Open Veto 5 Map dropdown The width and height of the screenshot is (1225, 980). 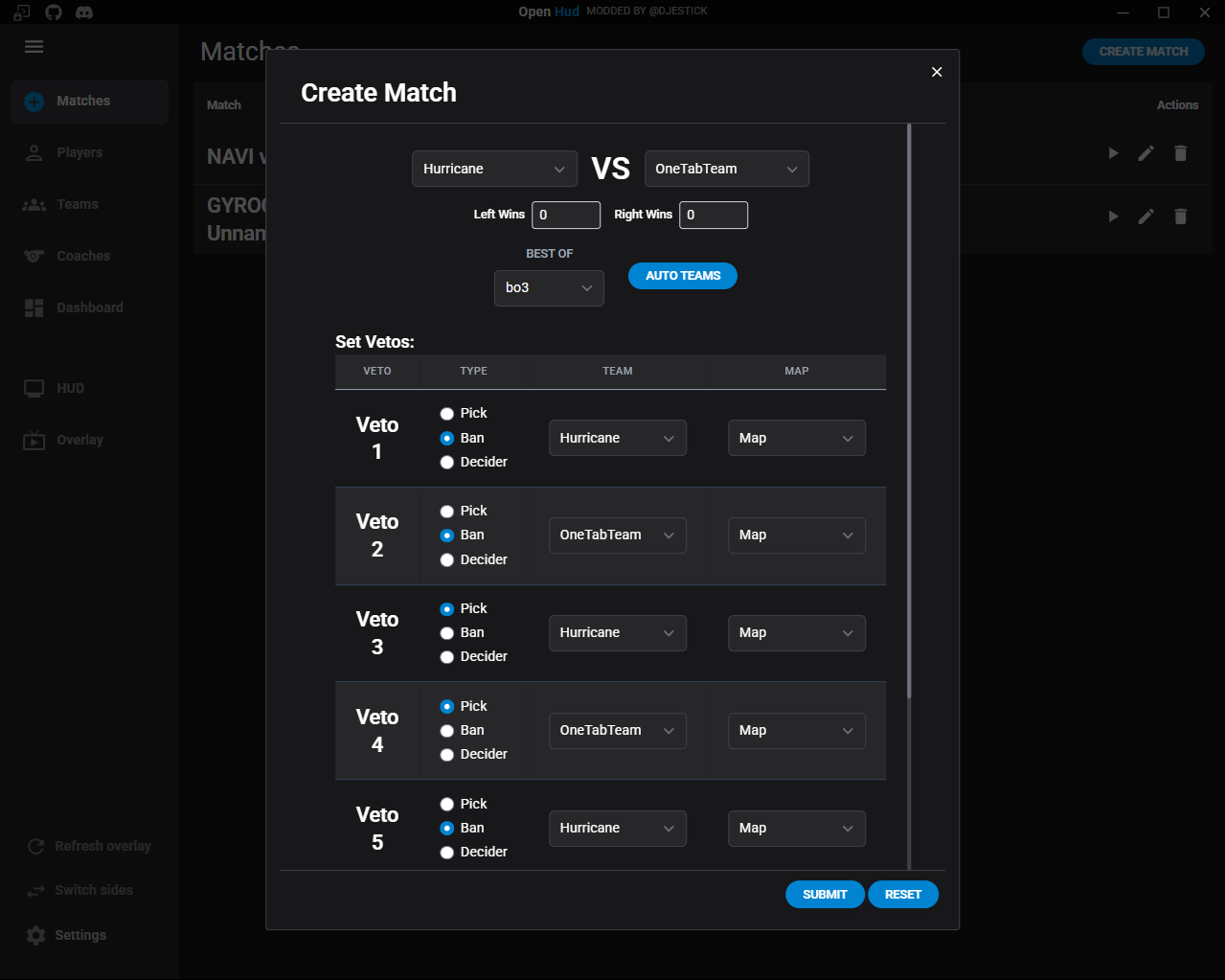[x=797, y=829]
